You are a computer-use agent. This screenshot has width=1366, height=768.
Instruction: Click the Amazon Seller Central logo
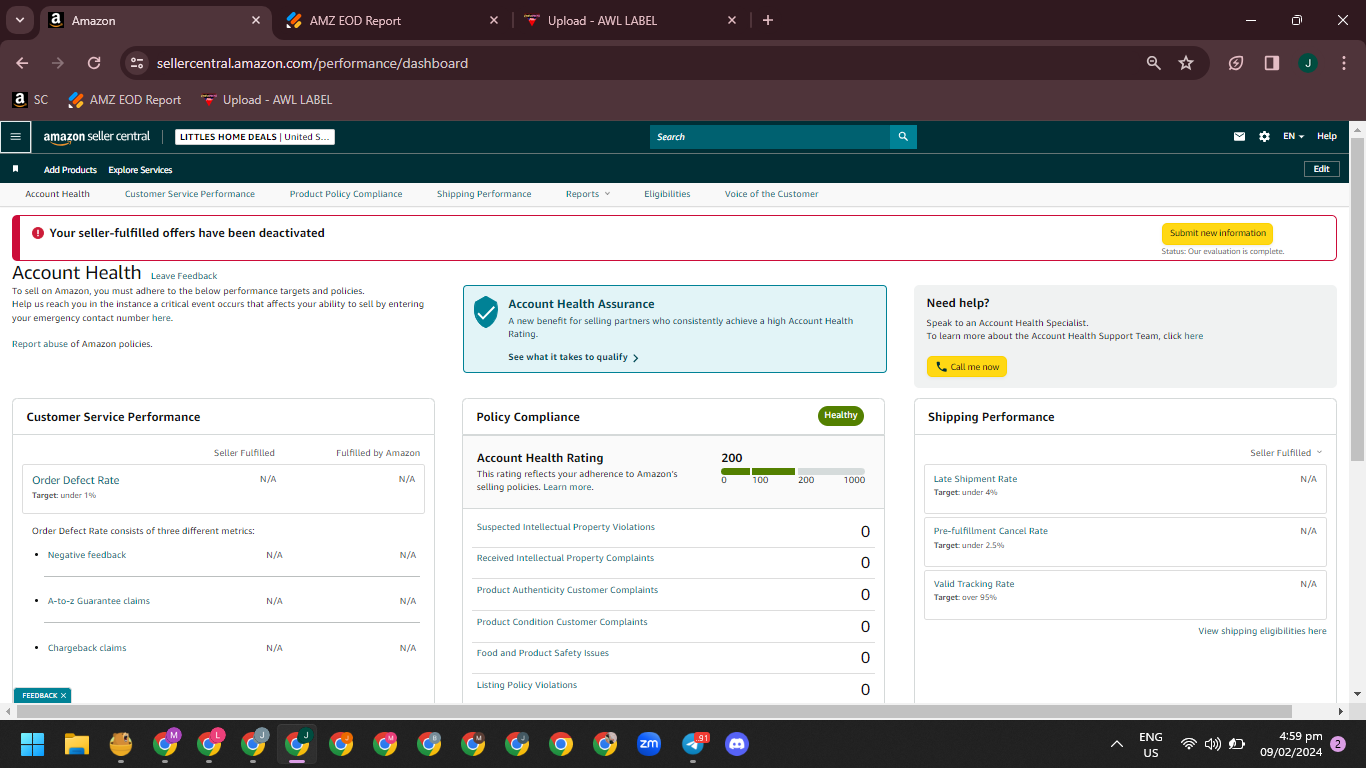97,136
